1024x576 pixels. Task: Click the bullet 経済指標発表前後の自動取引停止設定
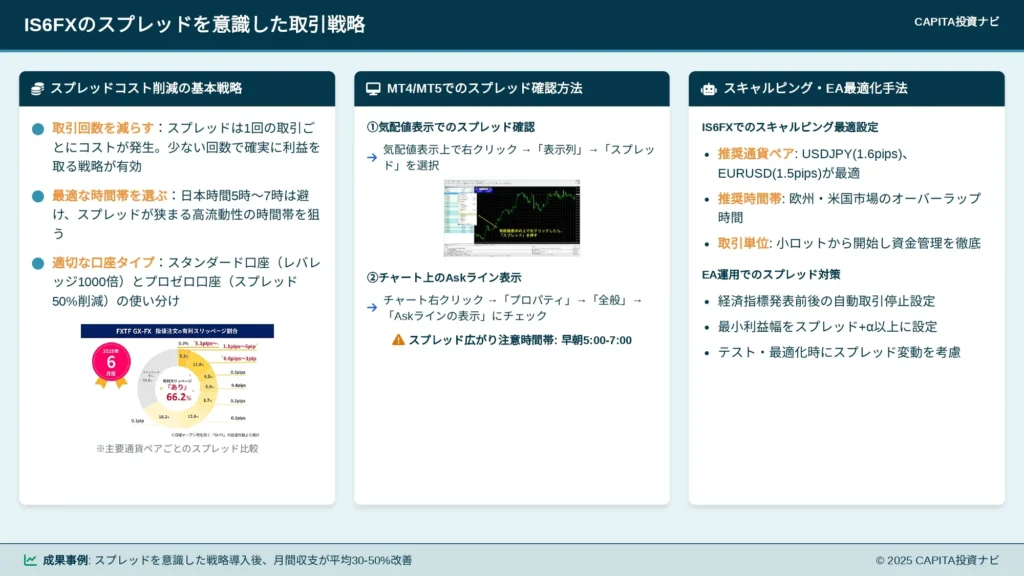pyautogui.click(x=827, y=301)
